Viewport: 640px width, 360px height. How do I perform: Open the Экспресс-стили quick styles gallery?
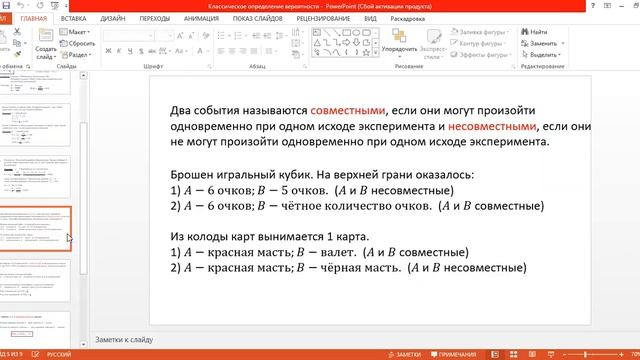pos(433,44)
